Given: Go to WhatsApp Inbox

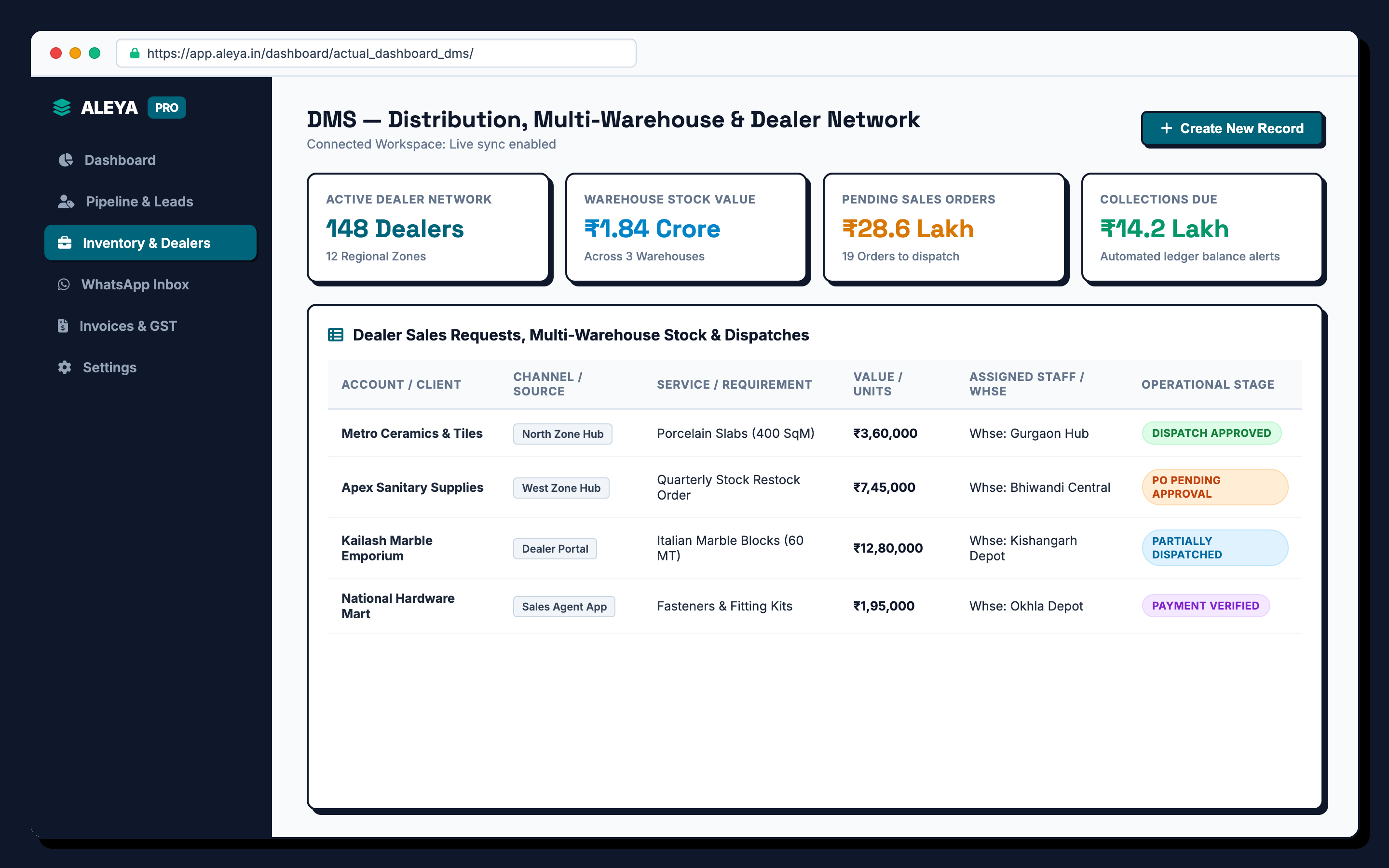Looking at the screenshot, I should click(150, 285).
